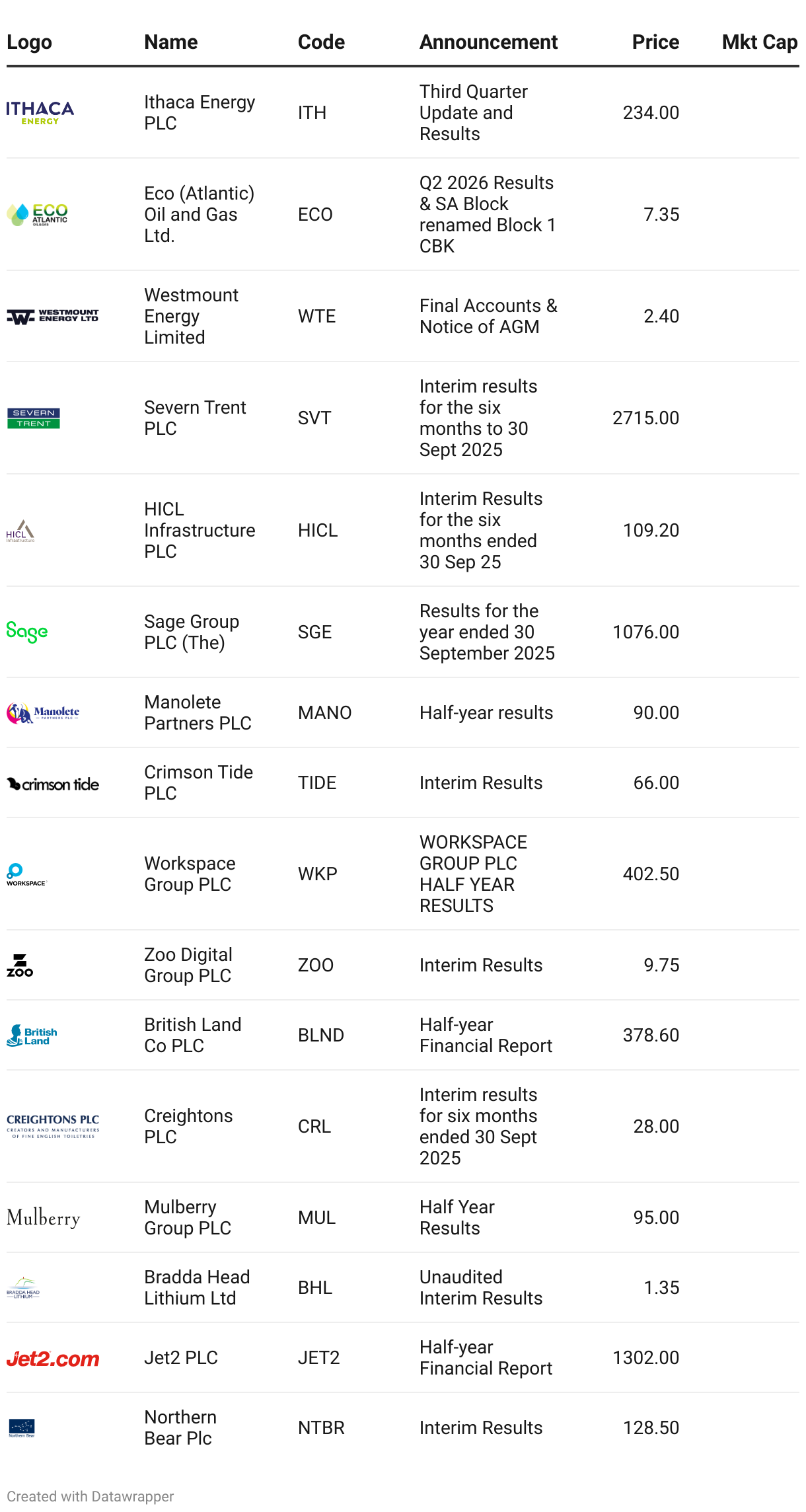Open Sage Group results announcement
This screenshot has width=806, height=1512.
tap(487, 632)
